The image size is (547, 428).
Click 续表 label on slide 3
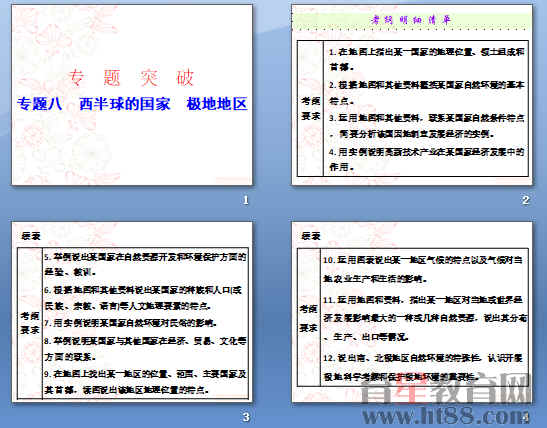click(31, 236)
